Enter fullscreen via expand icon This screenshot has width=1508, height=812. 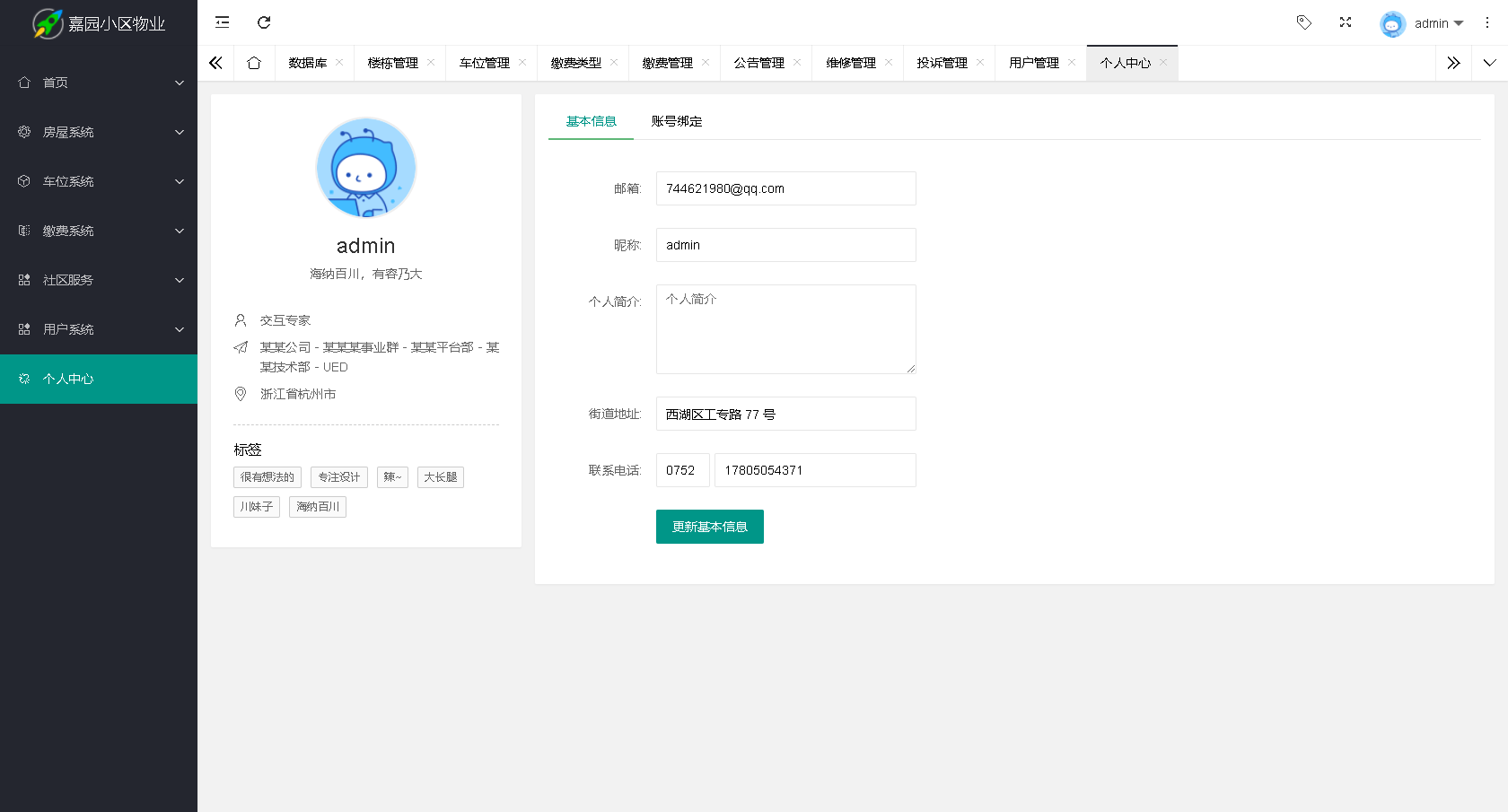1345,22
